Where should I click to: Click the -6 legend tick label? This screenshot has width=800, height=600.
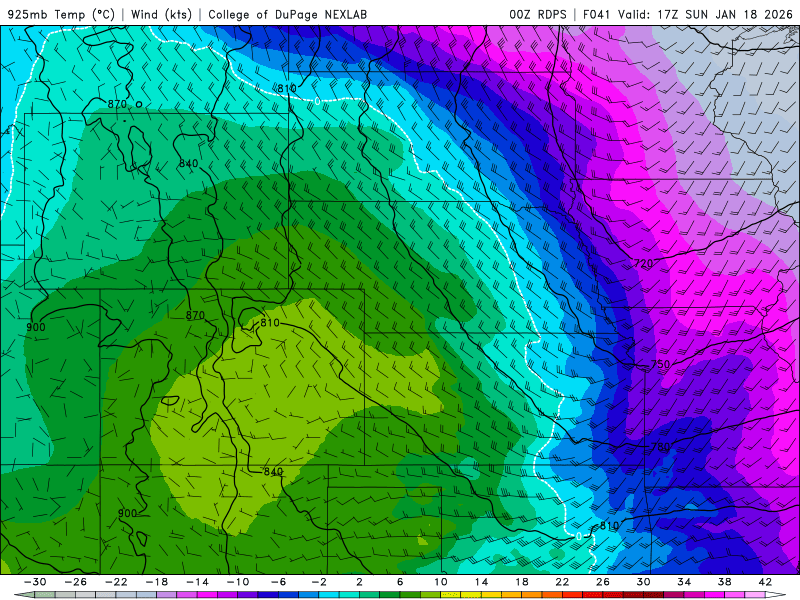(x=279, y=582)
